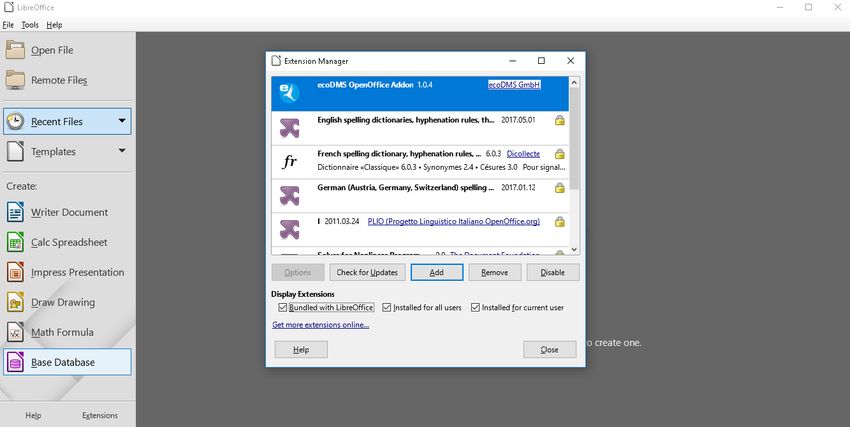850x427 pixels.
Task: Open the Help menu in menu bar
Action: click(54, 25)
